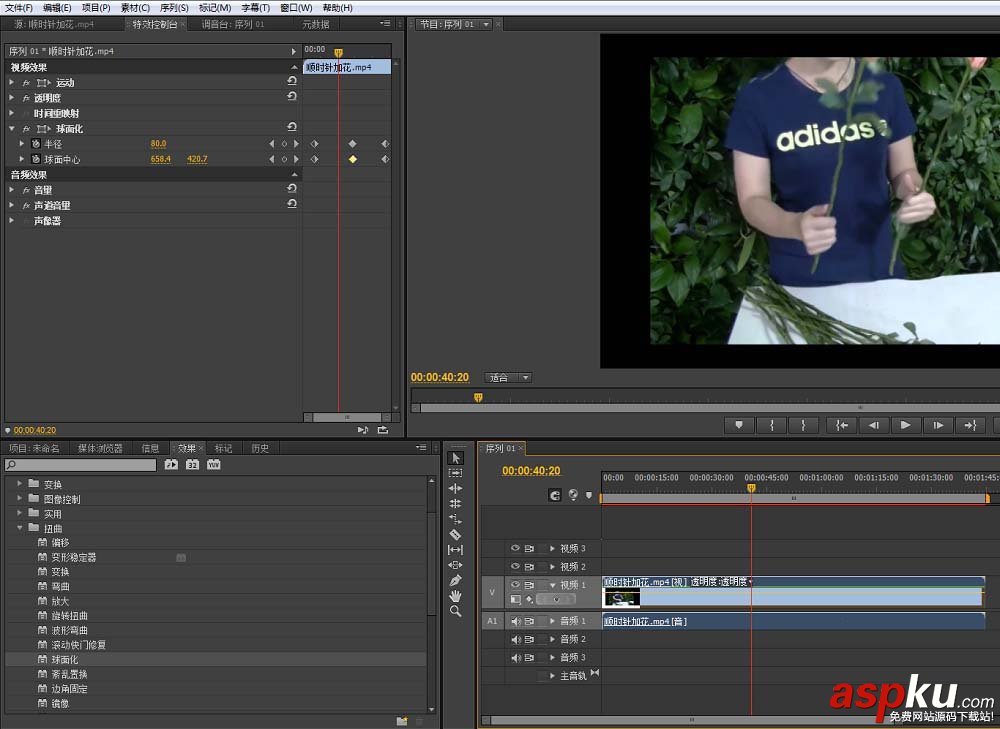Expand the 图像控制 effects folder
This screenshot has height=729, width=1000.
pyautogui.click(x=20, y=499)
